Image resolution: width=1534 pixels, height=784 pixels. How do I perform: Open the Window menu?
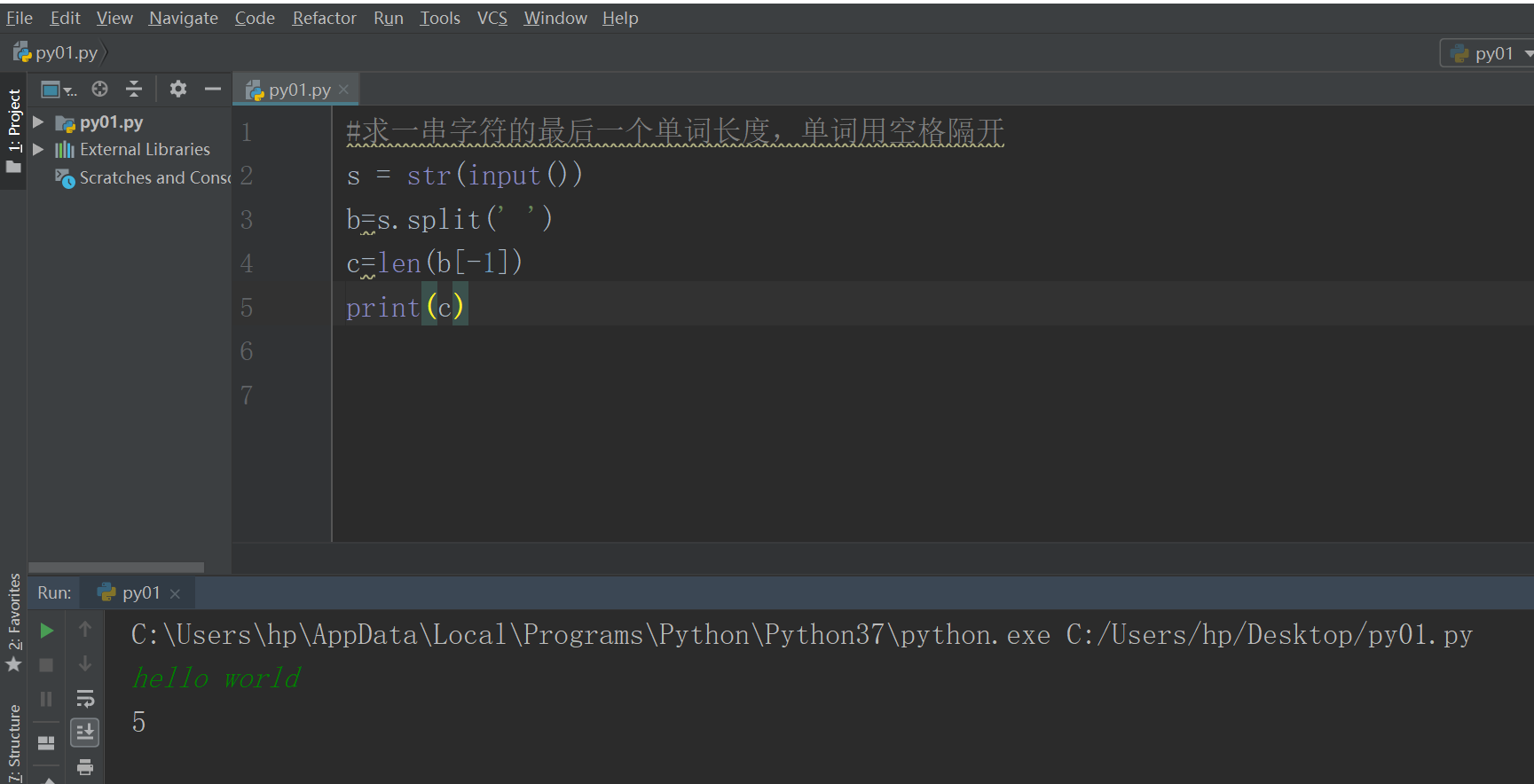tap(555, 18)
